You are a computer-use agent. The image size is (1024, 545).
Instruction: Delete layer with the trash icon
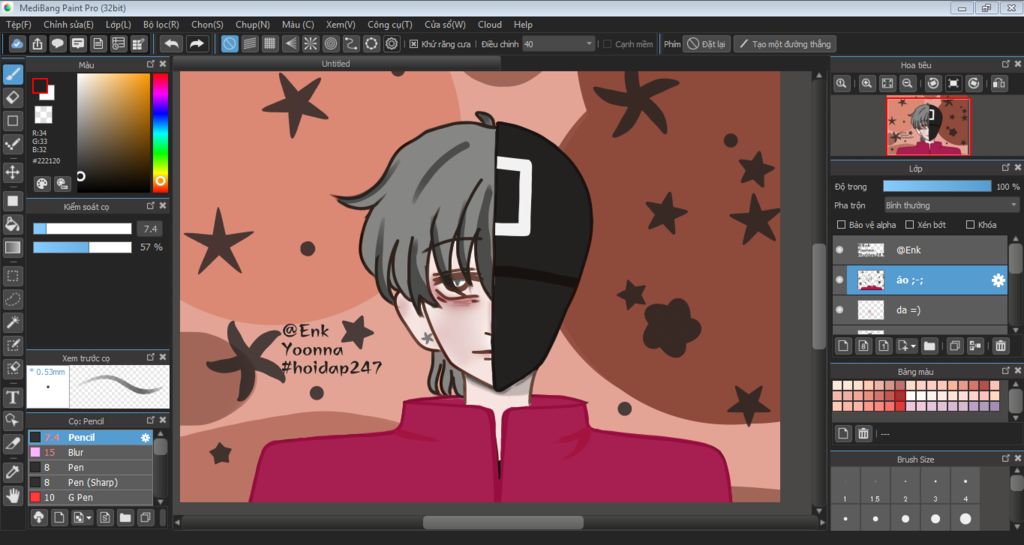pyautogui.click(x=1000, y=346)
